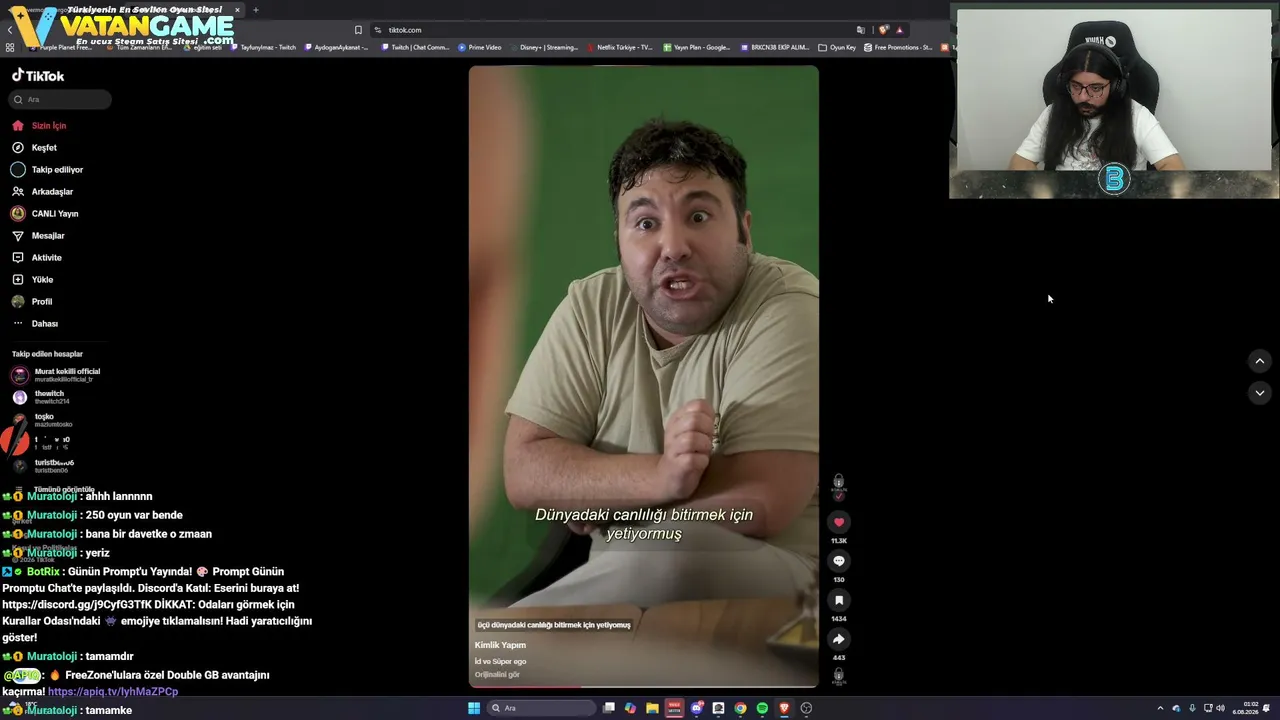Open Spotify from the taskbar
The width and height of the screenshot is (1280, 720).
coord(762,708)
